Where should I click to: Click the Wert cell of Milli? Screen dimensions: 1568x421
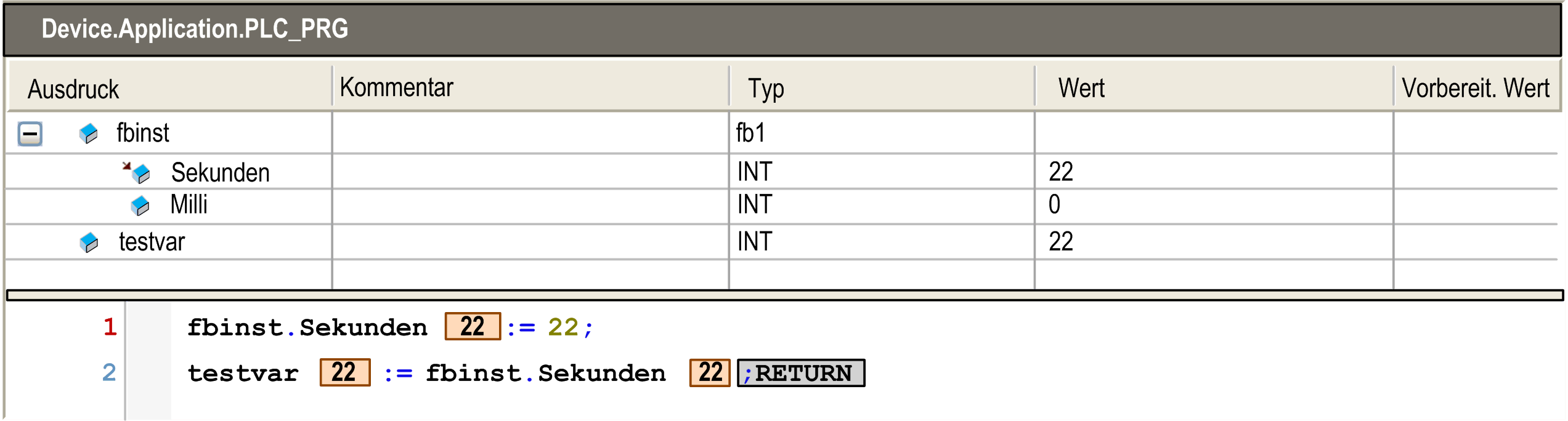pyautogui.click(x=1055, y=205)
